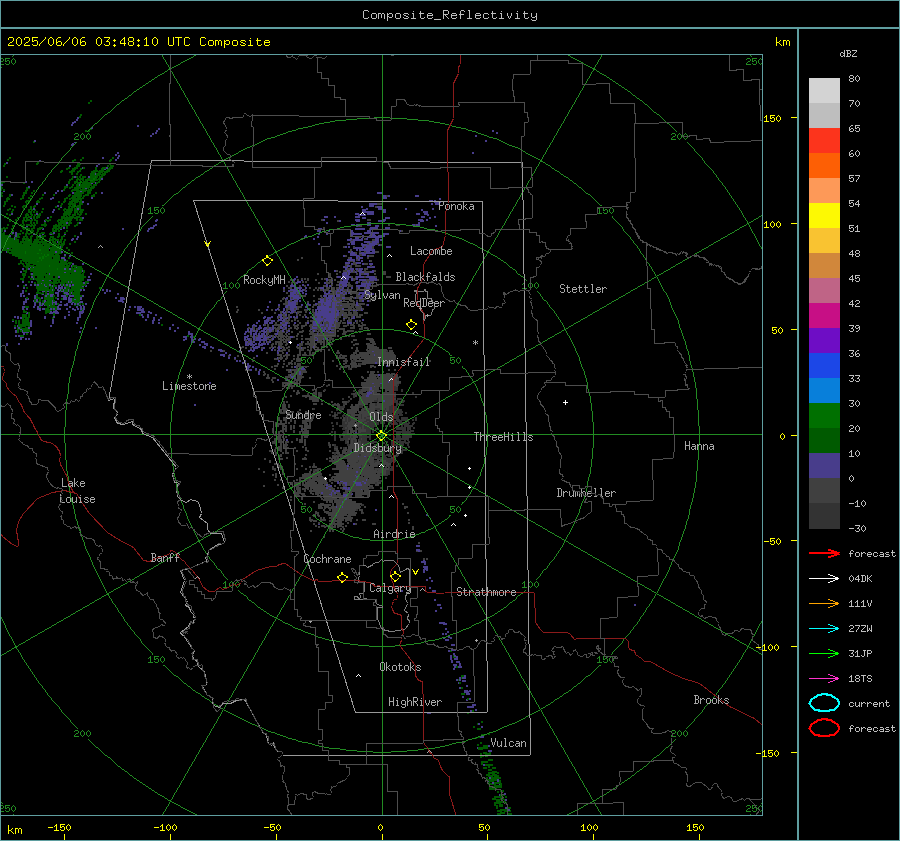
Task: Click the dBZ legend heading
Action: point(848,53)
